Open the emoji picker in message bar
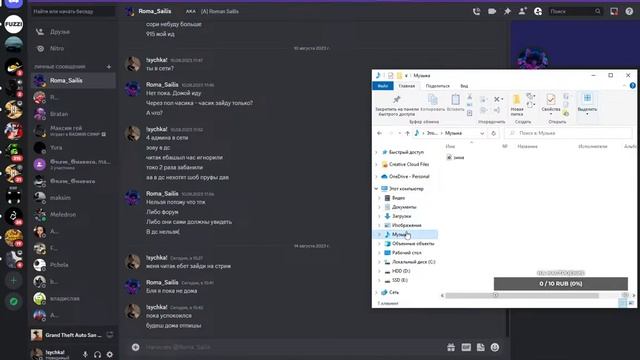 click(x=495, y=347)
